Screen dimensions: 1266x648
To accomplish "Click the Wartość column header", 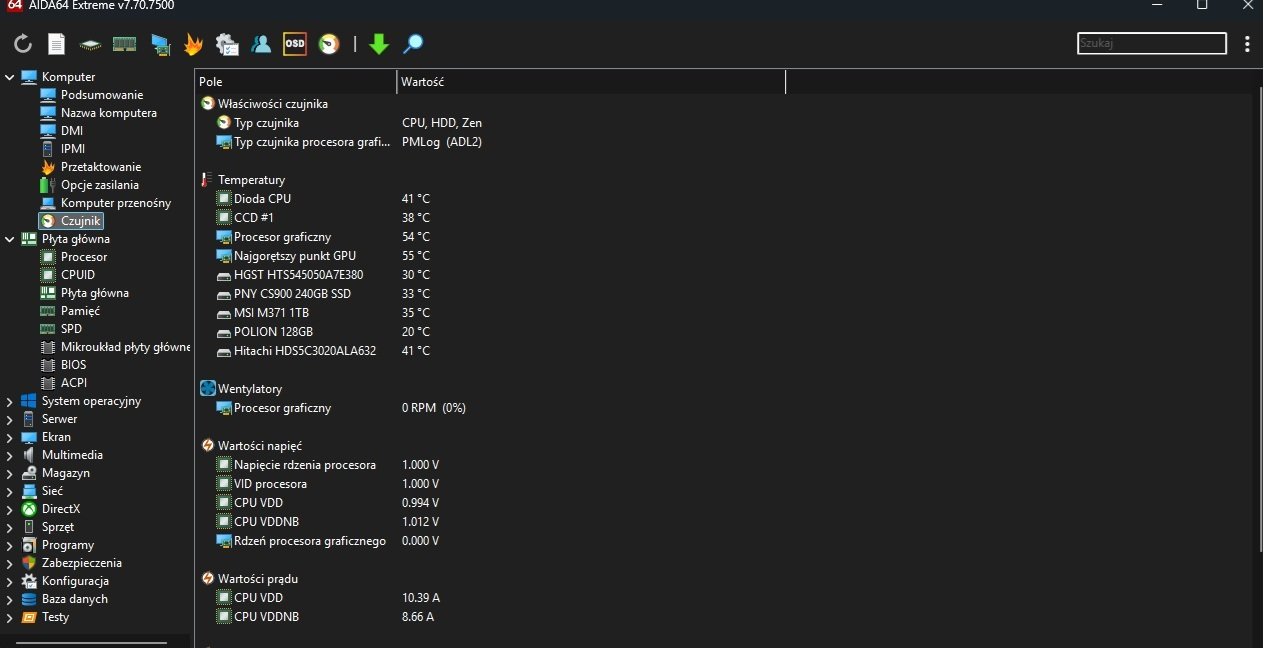I will tap(591, 82).
